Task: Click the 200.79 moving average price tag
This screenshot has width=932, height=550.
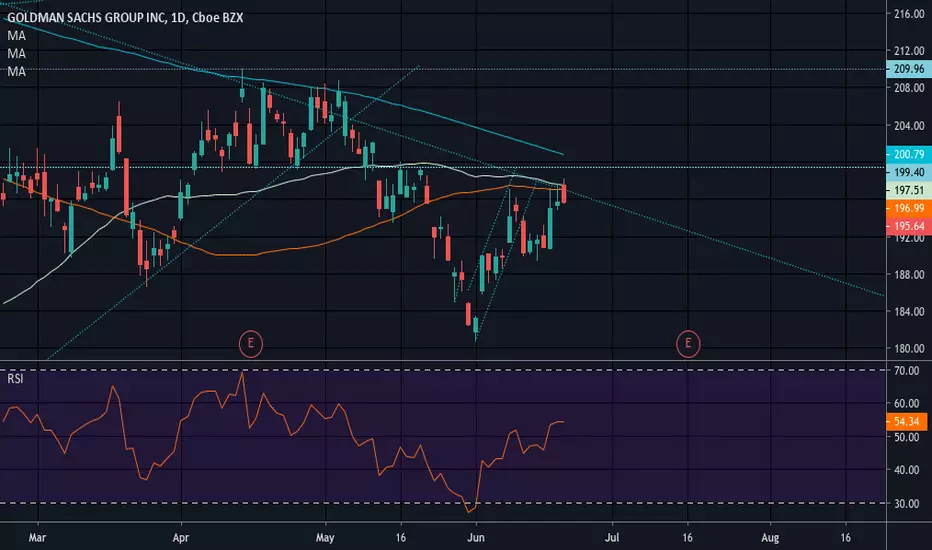Action: pos(909,155)
